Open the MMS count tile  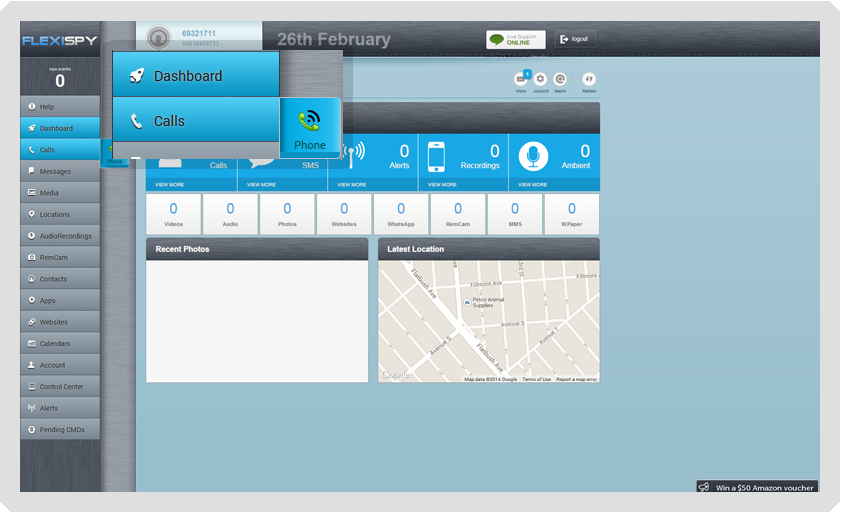(515, 214)
